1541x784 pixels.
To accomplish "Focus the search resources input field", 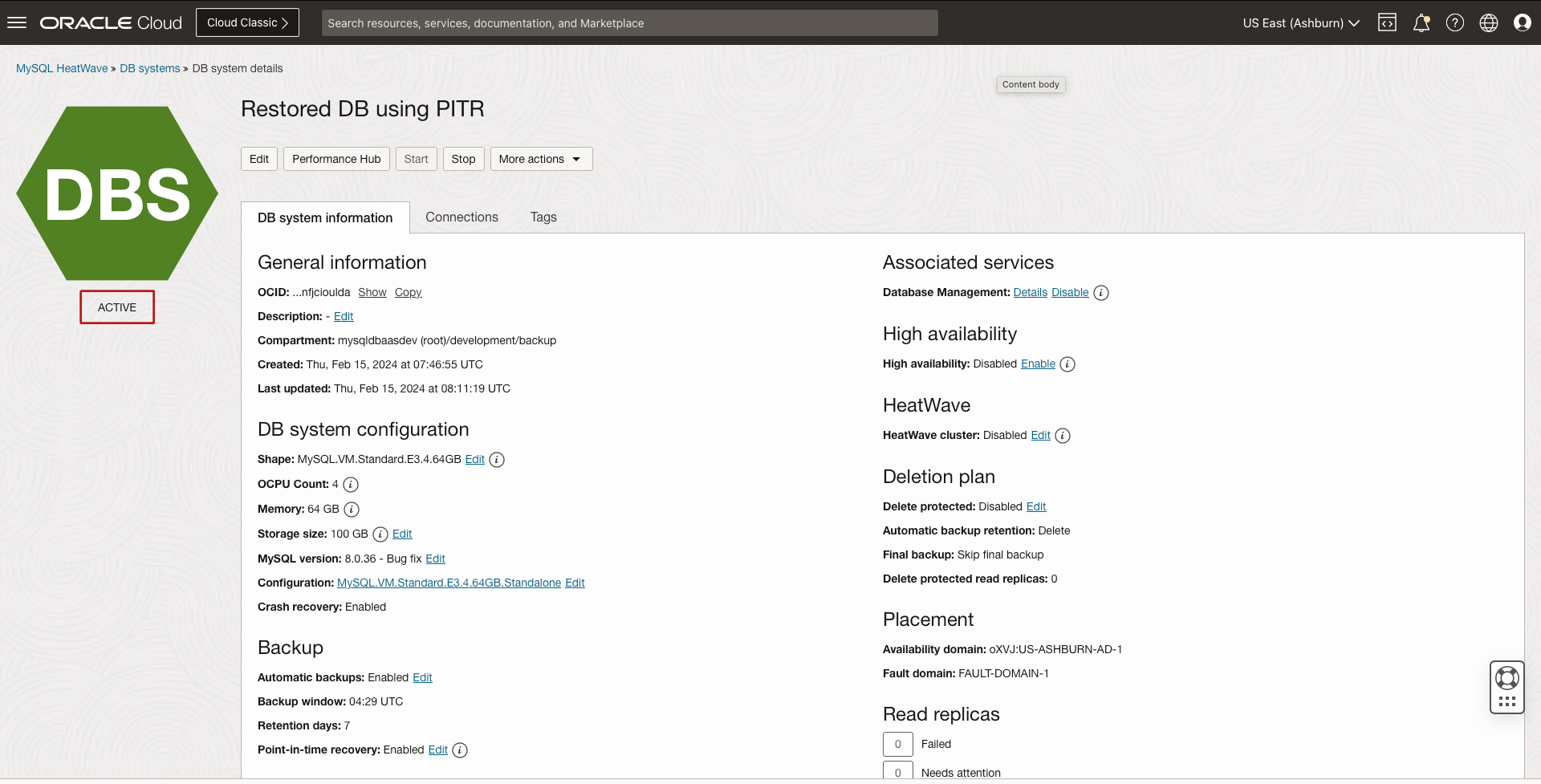I will [x=629, y=23].
